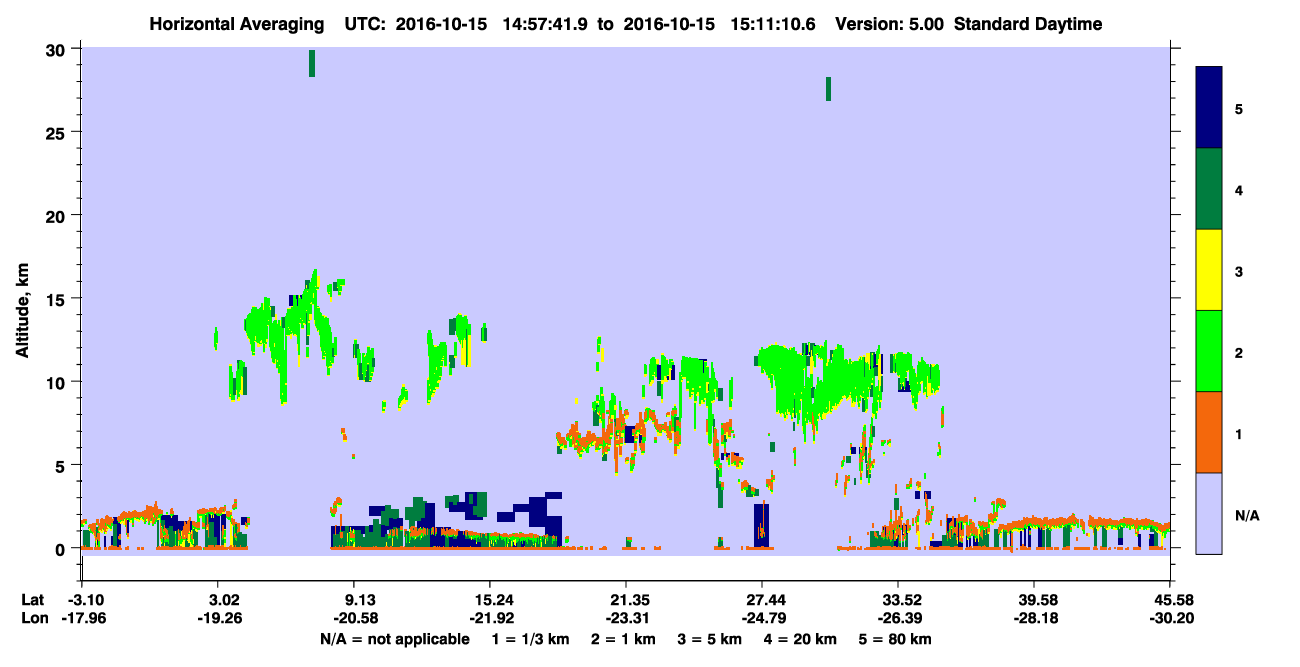
Task: Click longitude value -24.79
Action: 762,619
